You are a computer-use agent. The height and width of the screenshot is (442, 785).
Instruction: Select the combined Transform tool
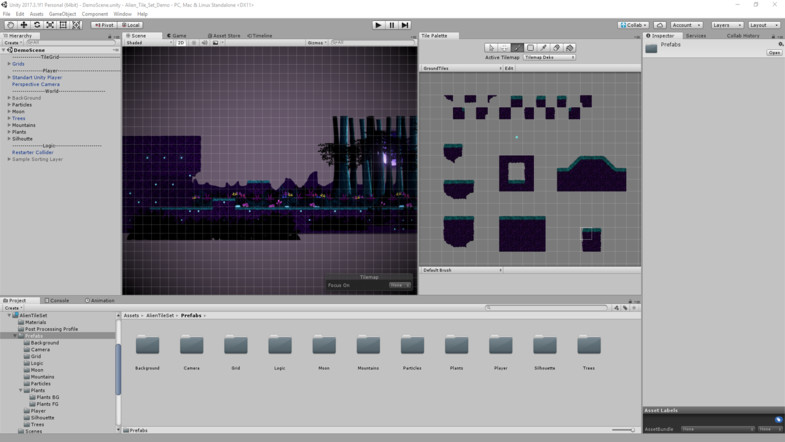pyautogui.click(x=76, y=25)
